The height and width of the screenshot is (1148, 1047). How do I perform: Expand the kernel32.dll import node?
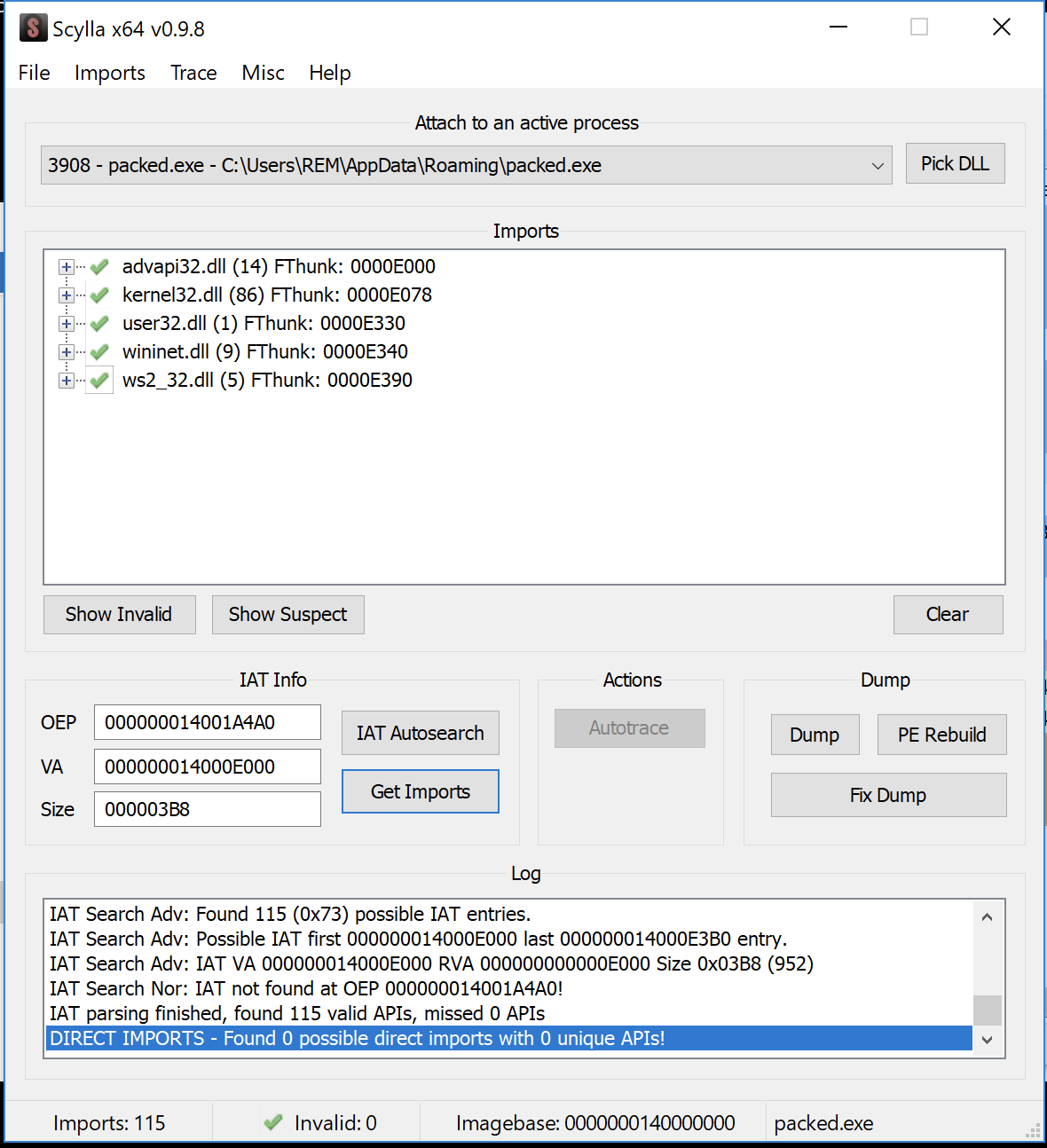click(x=67, y=295)
